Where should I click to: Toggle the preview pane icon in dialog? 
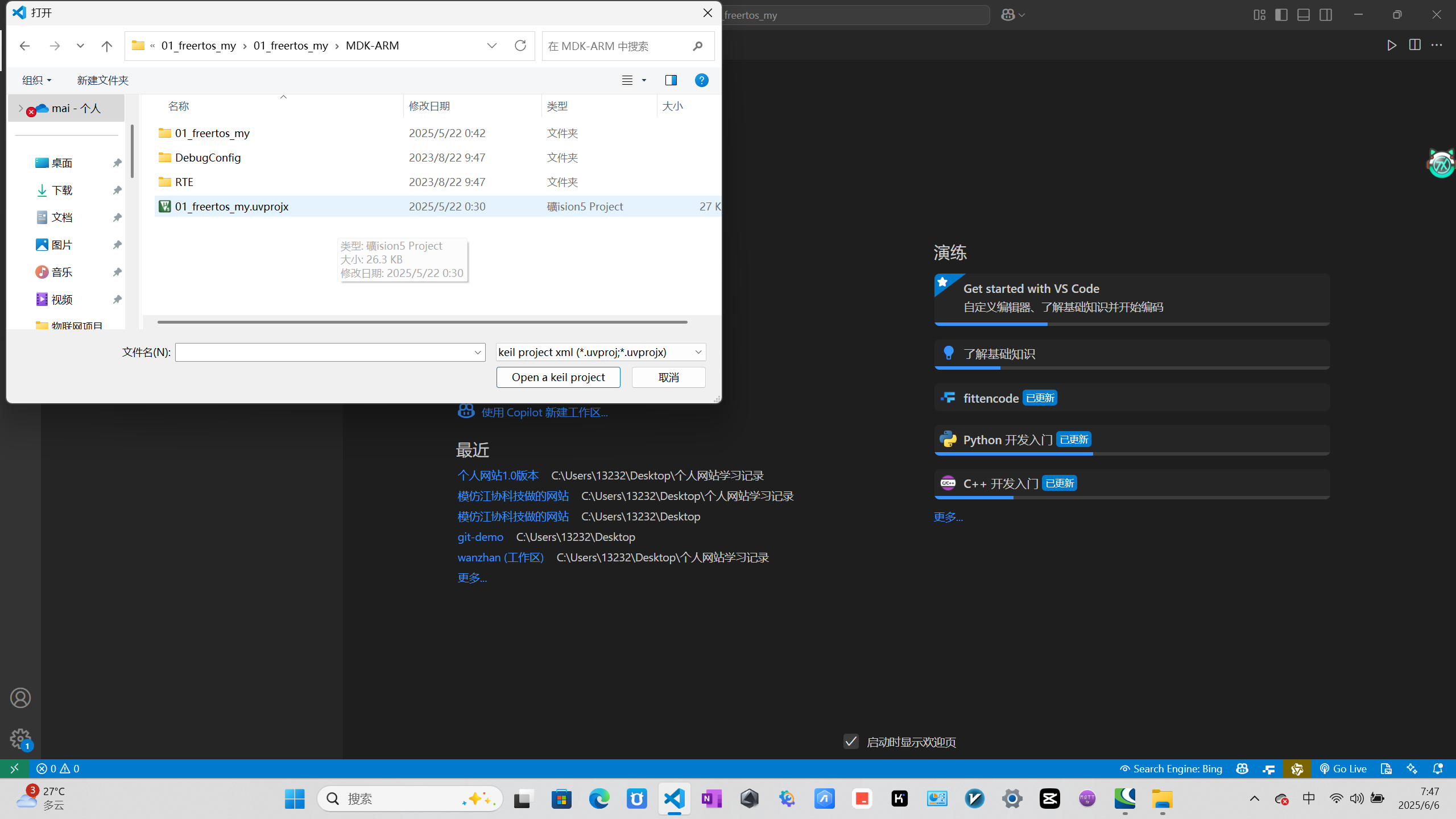[671, 80]
